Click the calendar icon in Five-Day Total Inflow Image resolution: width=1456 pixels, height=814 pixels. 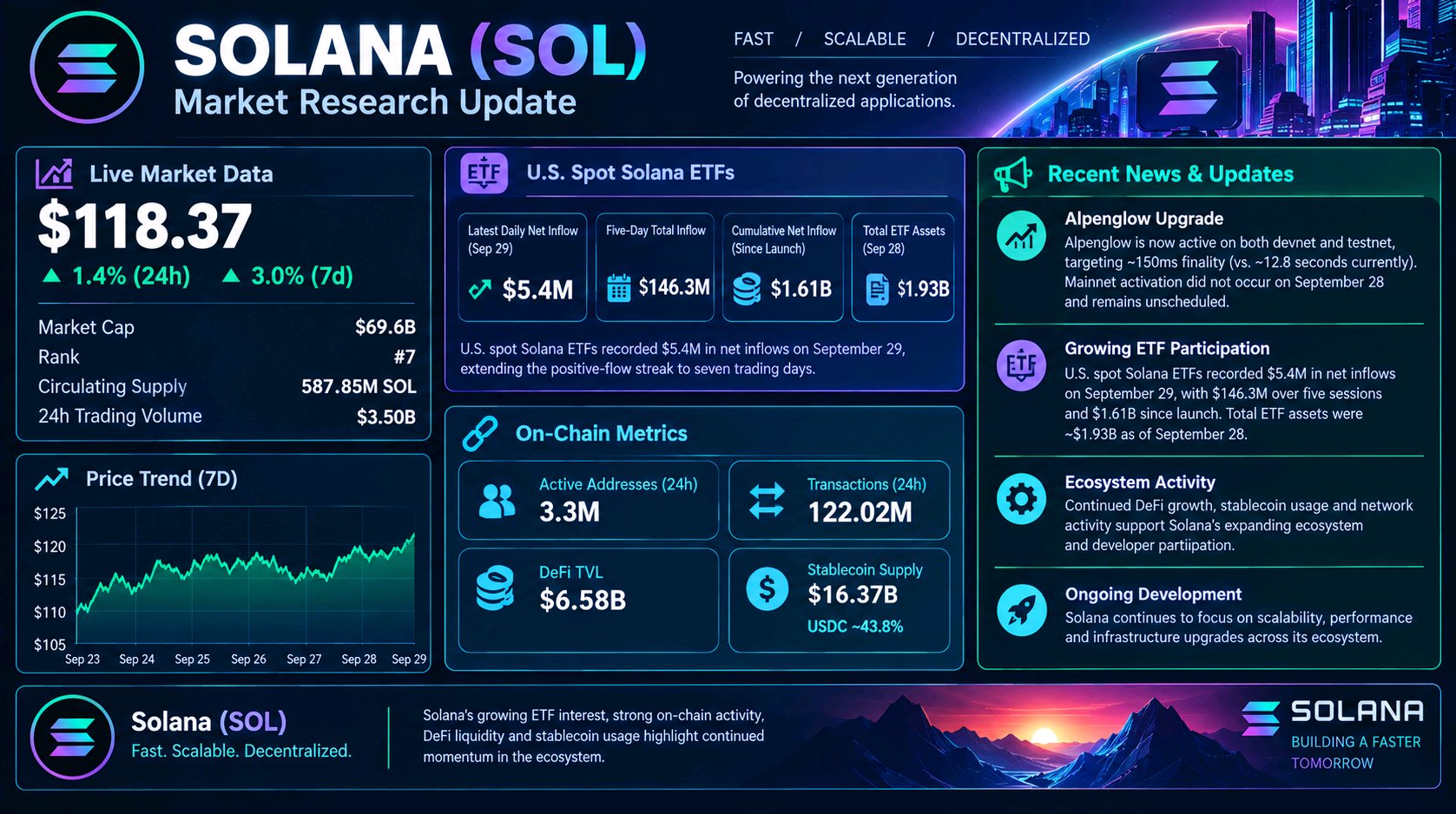(618, 287)
